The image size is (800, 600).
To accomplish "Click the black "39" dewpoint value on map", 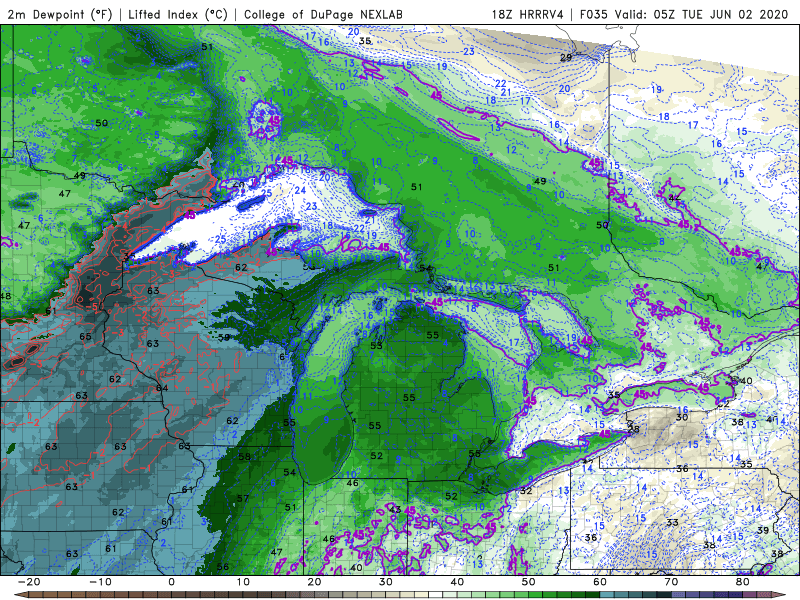I will (763, 530).
